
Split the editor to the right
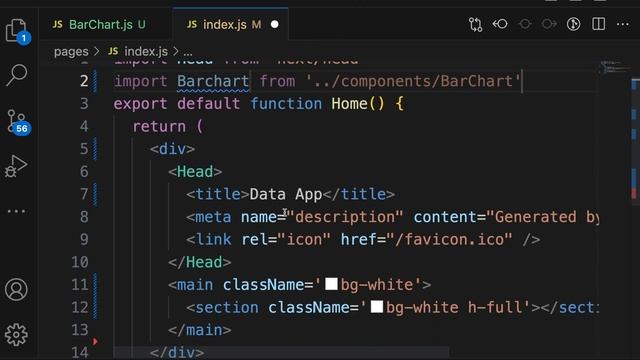(598, 24)
